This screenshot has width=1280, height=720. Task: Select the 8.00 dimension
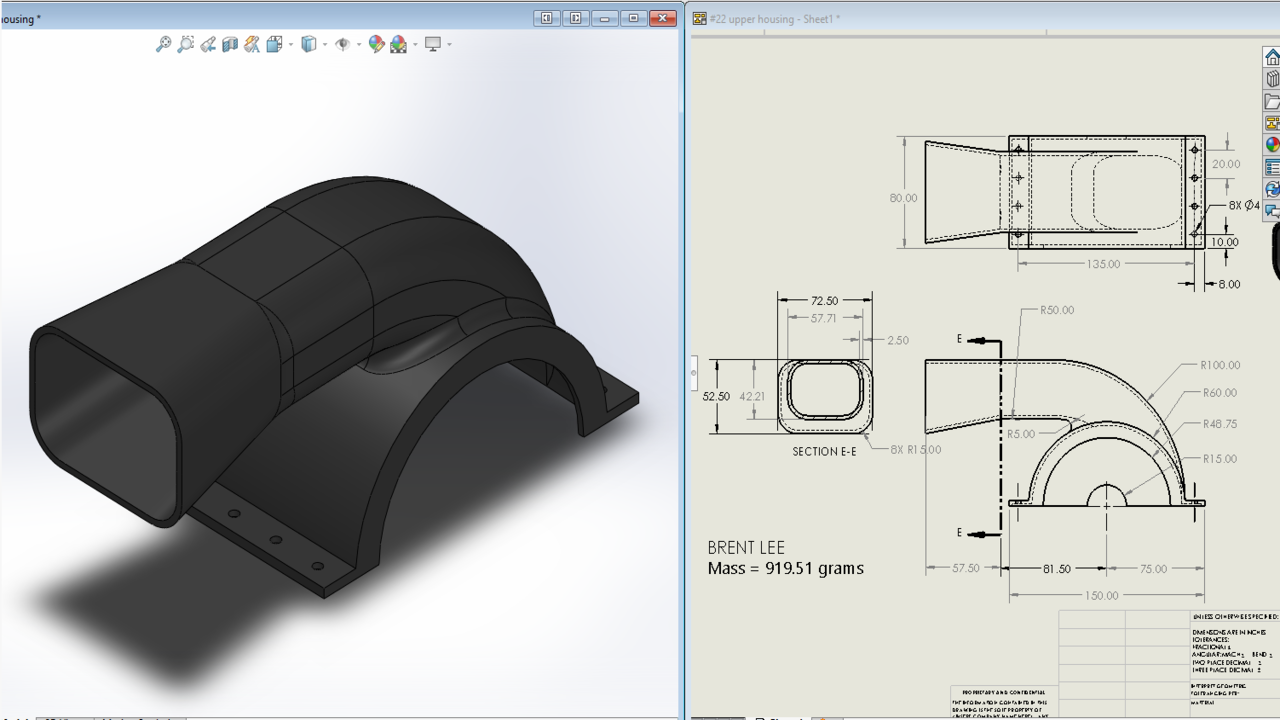click(1228, 284)
